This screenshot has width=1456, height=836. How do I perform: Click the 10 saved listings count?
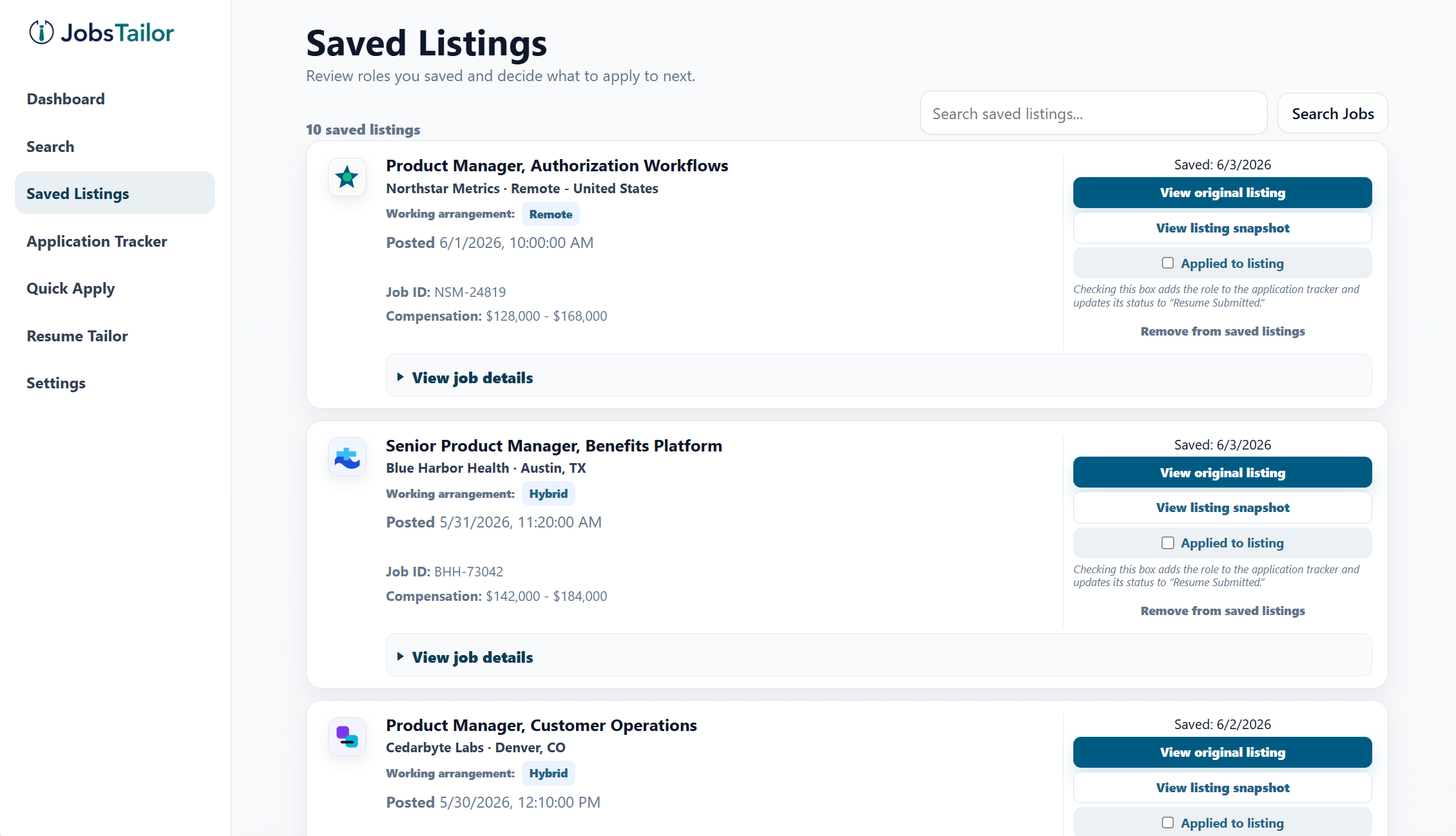click(363, 129)
